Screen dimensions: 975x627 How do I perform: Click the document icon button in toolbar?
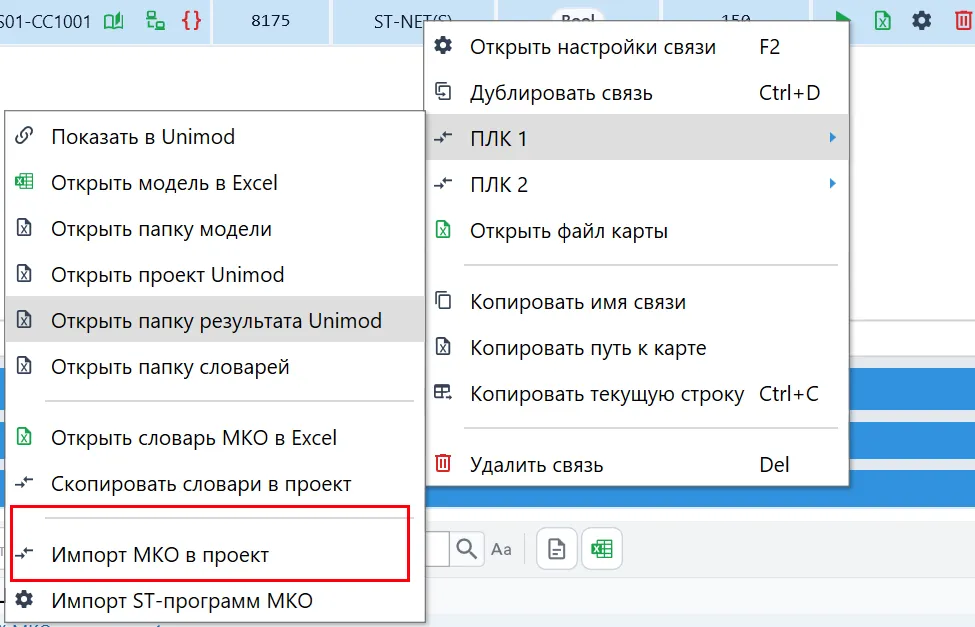557,549
